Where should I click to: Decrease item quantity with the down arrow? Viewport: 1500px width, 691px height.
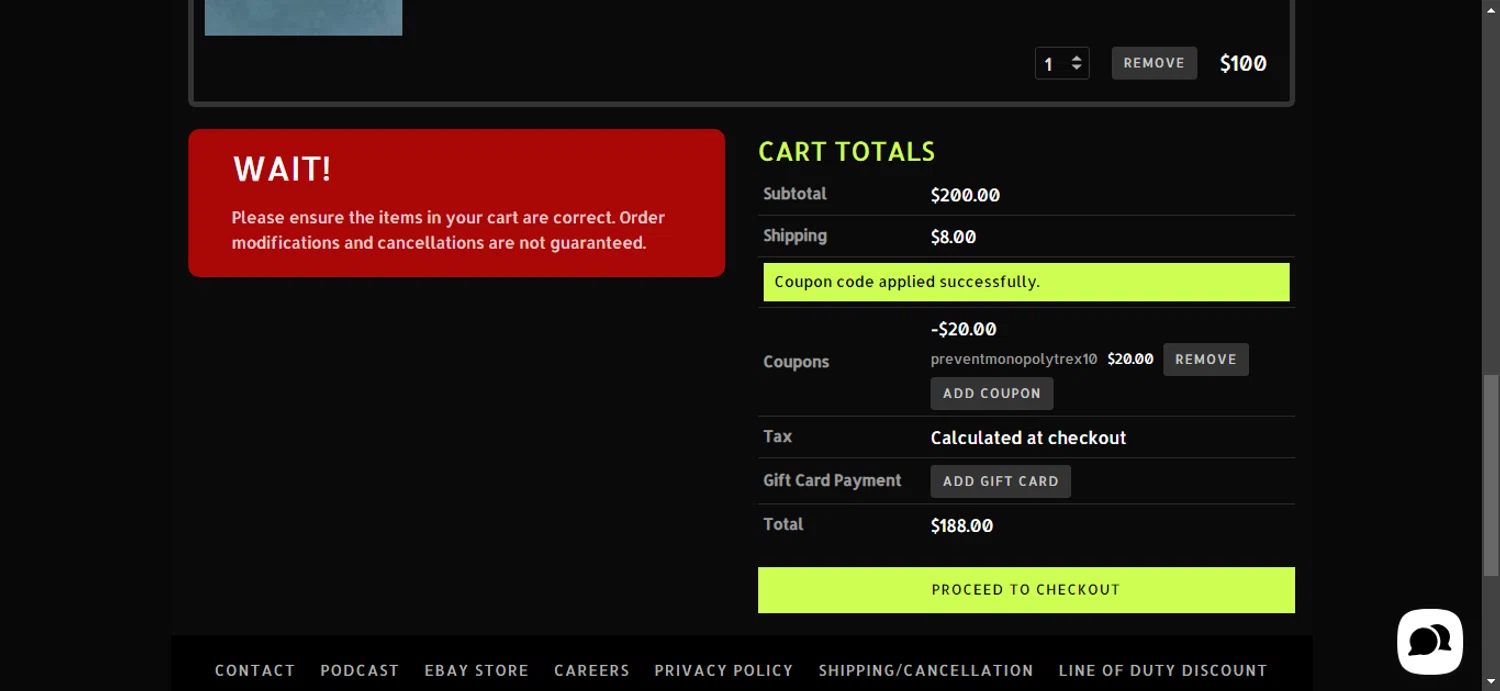pos(1077,68)
